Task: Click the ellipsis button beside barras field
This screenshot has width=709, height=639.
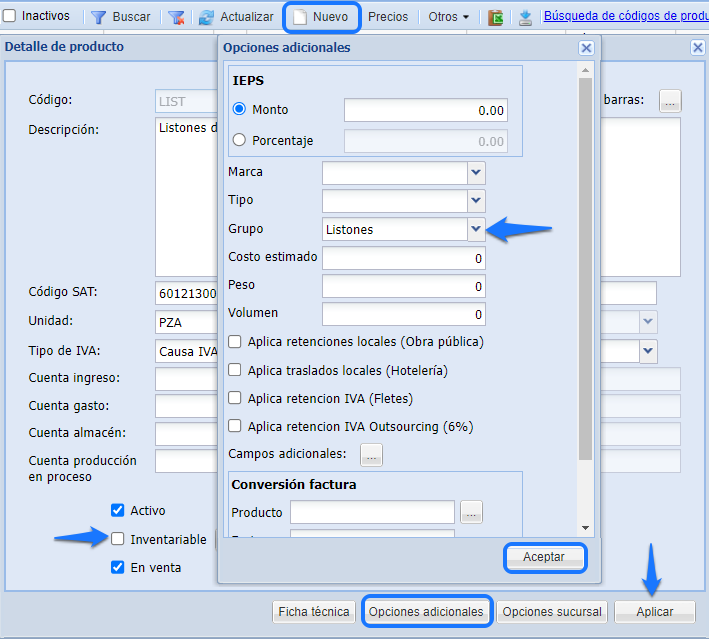Action: pos(670,100)
